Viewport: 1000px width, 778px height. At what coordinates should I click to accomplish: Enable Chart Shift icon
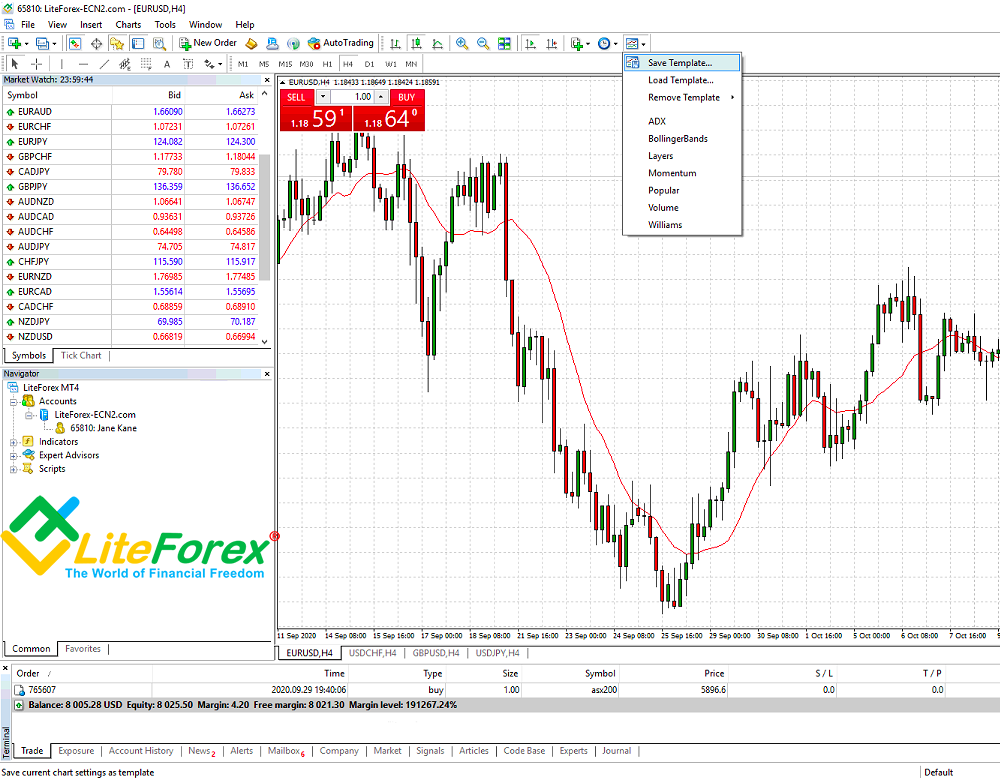(x=552, y=43)
